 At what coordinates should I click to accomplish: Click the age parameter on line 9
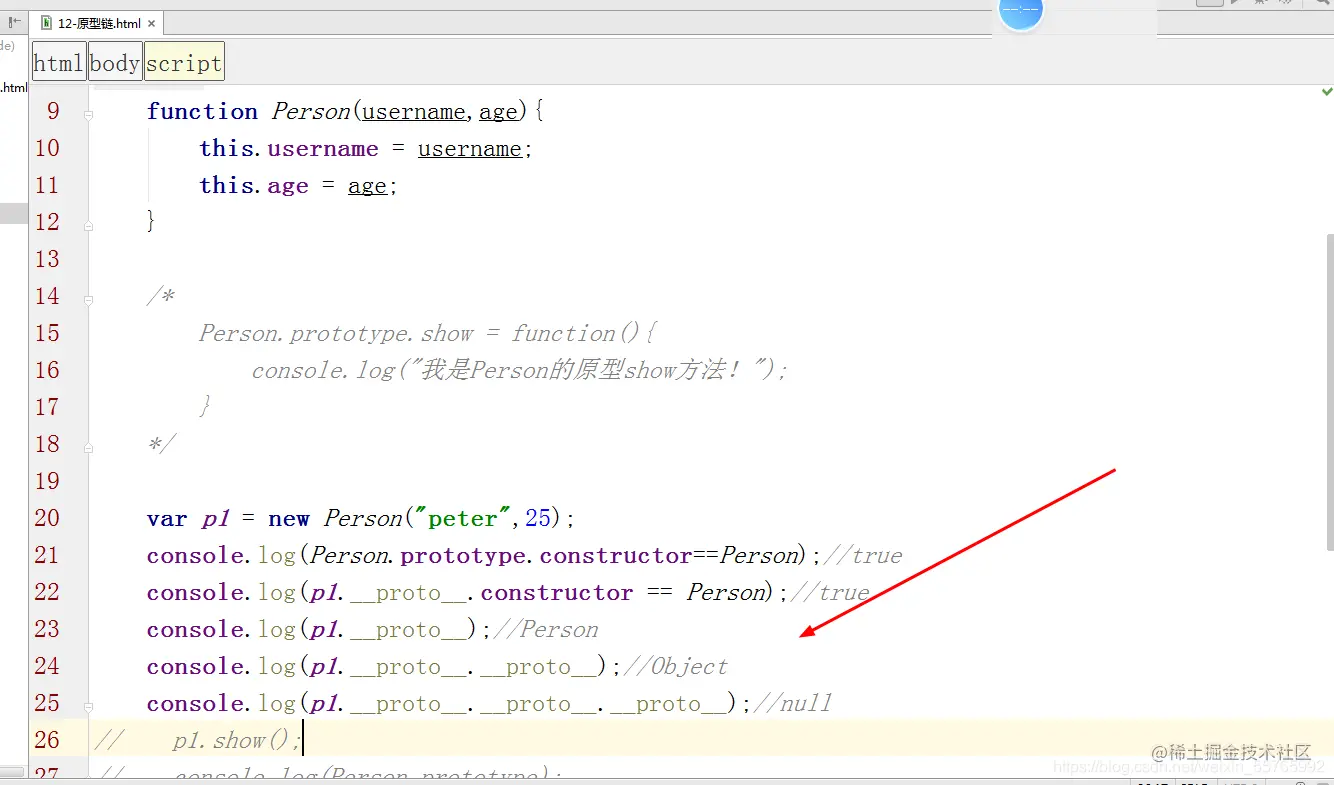pos(498,112)
